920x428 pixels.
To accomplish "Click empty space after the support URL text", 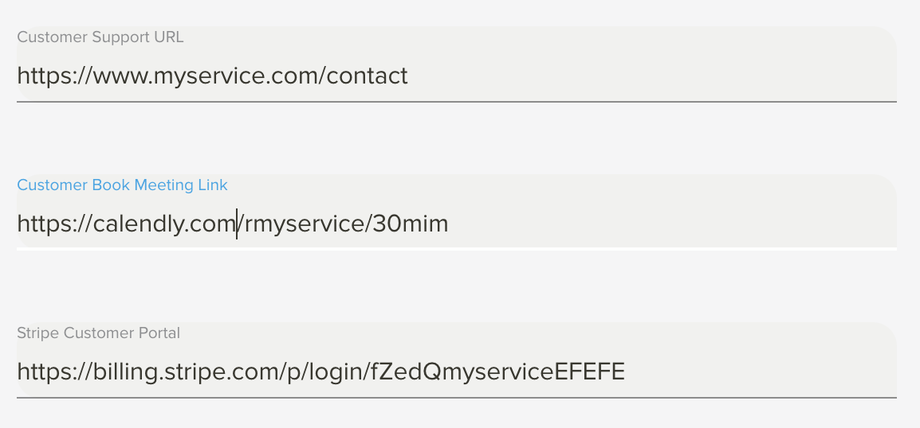I will (x=650, y=76).
